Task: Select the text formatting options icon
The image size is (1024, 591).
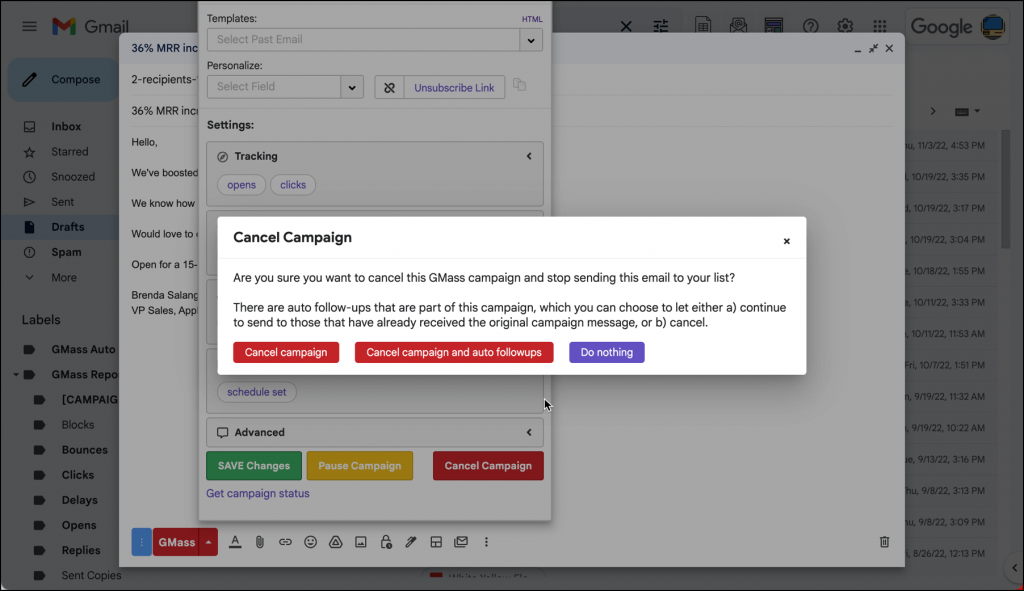Action: click(x=235, y=541)
